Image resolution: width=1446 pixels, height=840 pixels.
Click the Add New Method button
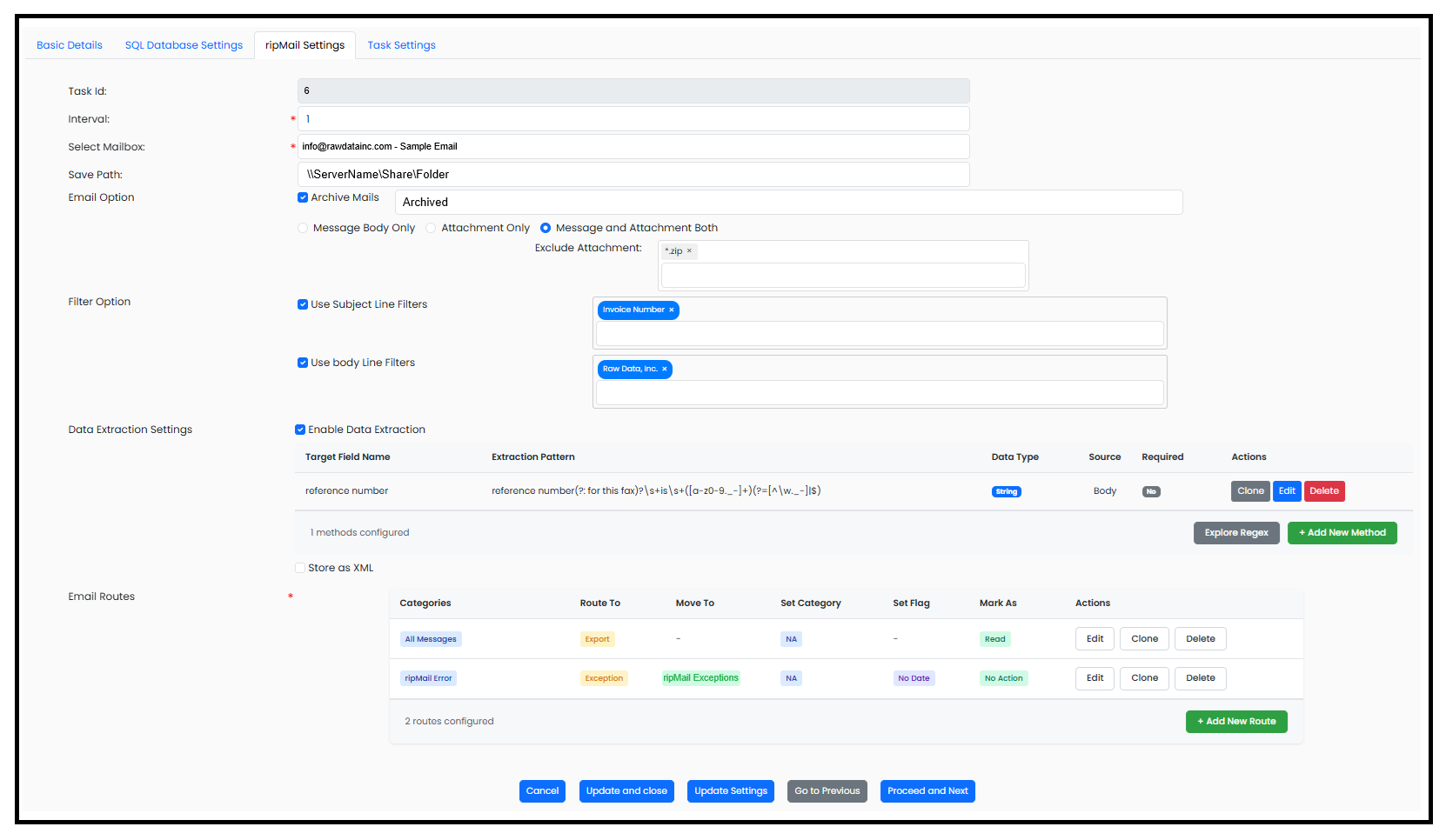point(1342,533)
